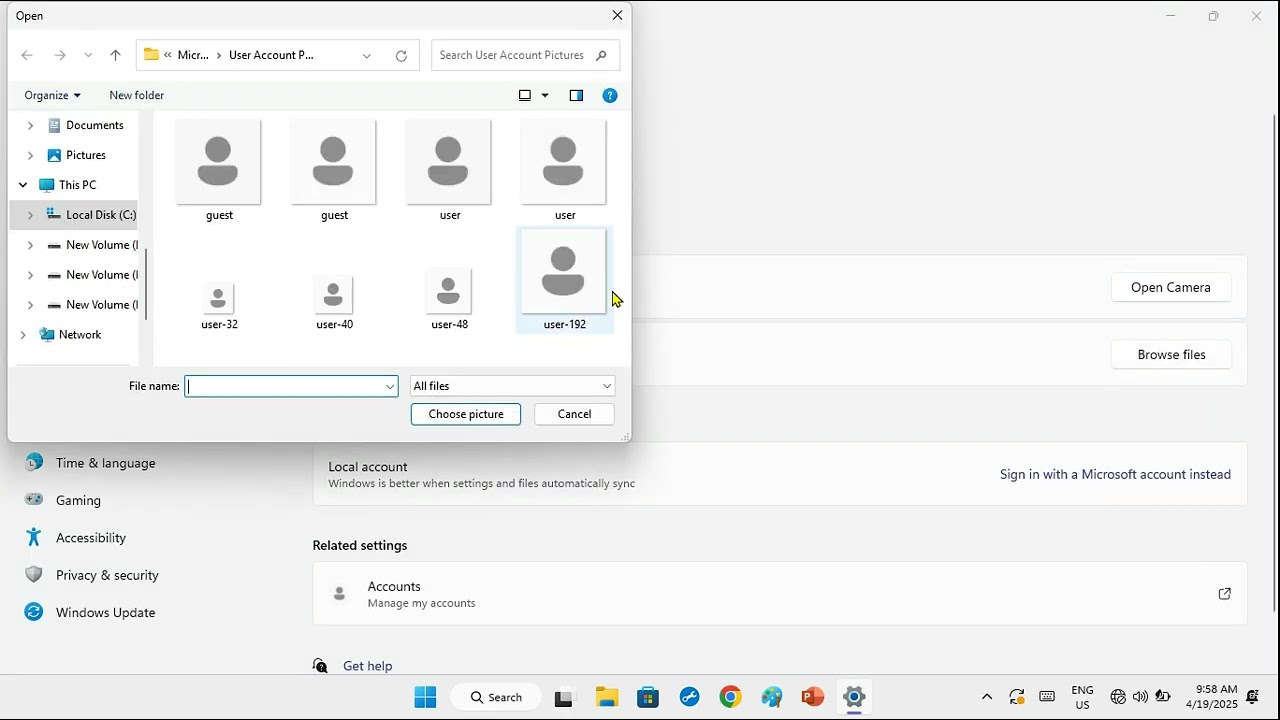
Task: Click navigation pane scrollbar
Action: 146,284
